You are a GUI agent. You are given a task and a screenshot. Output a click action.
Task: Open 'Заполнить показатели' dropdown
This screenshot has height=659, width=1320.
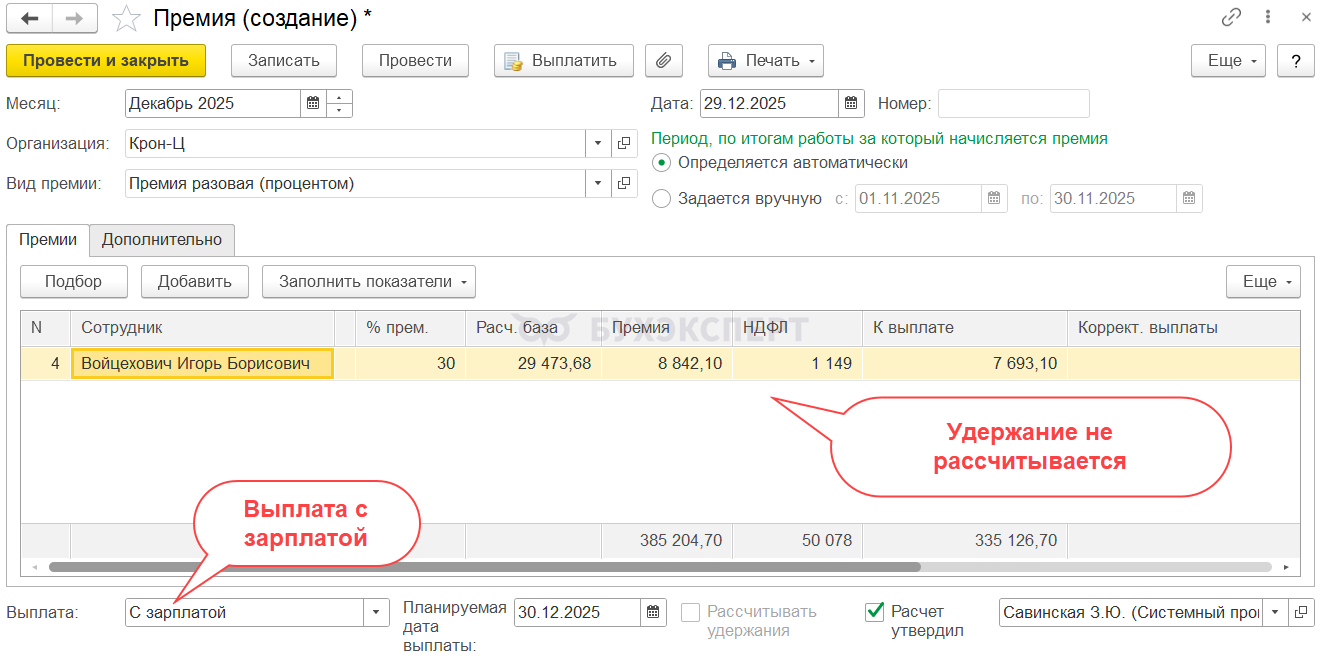point(369,281)
